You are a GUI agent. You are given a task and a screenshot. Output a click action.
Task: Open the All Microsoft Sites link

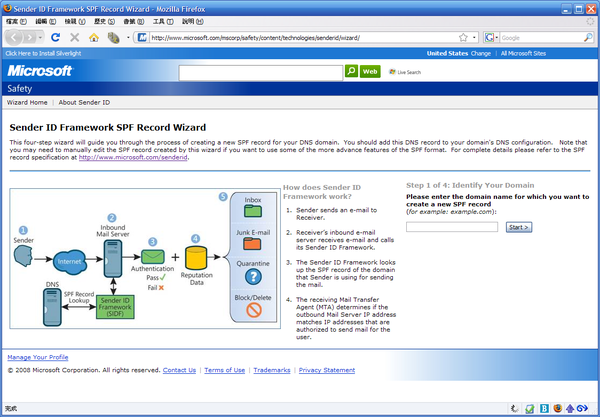pos(523,54)
